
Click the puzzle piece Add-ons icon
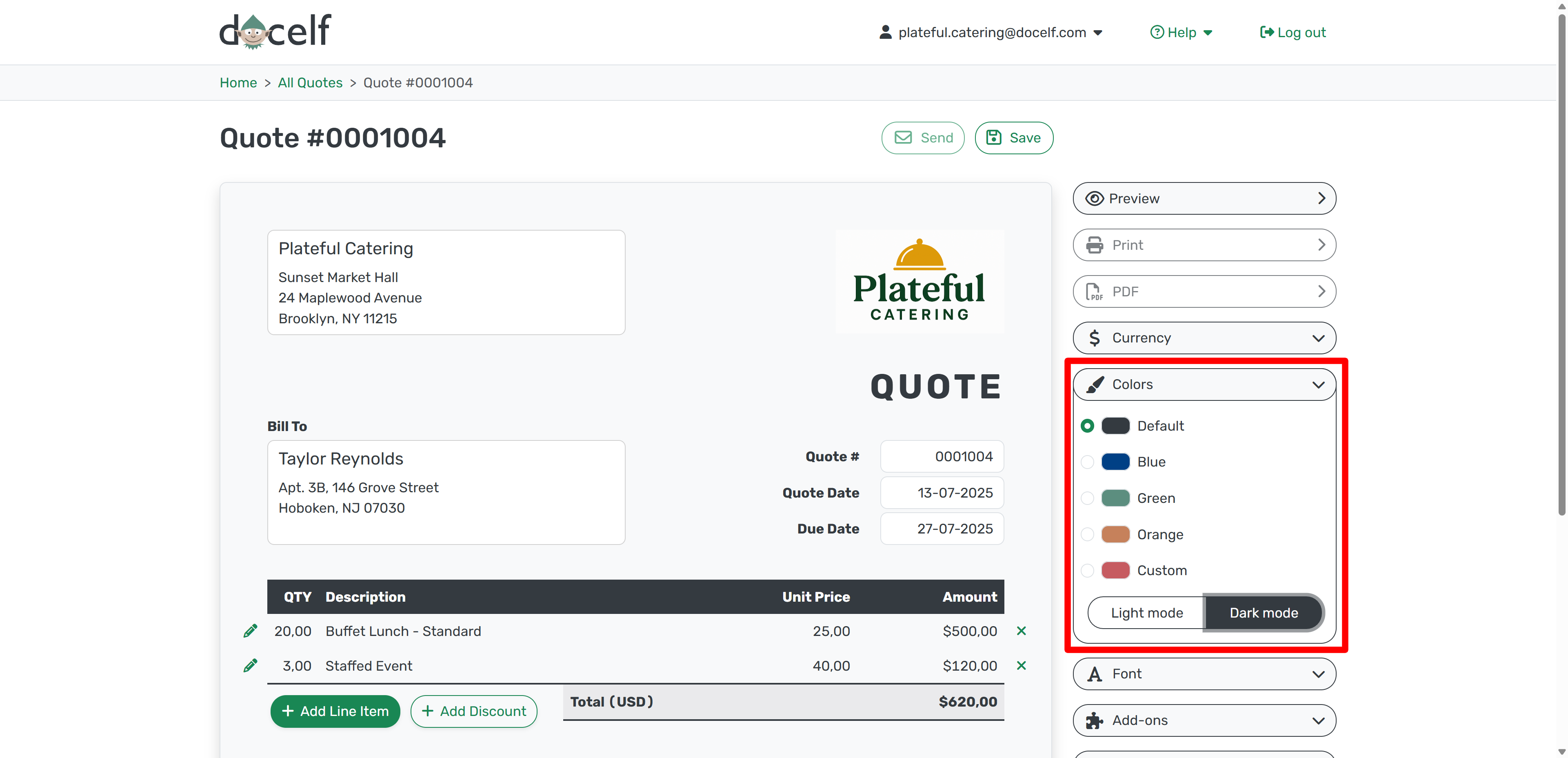point(1095,720)
